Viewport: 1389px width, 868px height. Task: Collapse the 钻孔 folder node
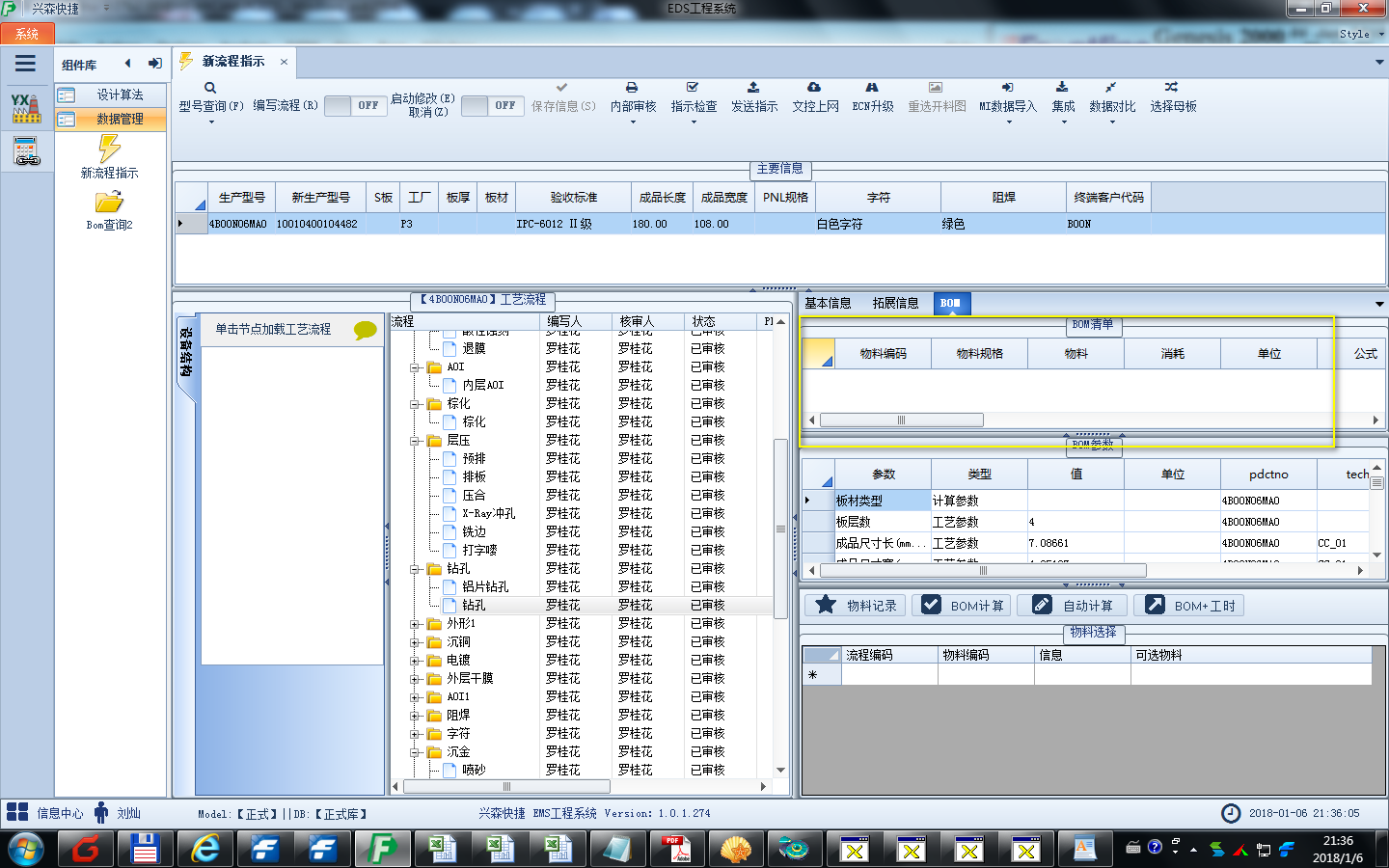pyautogui.click(x=415, y=569)
